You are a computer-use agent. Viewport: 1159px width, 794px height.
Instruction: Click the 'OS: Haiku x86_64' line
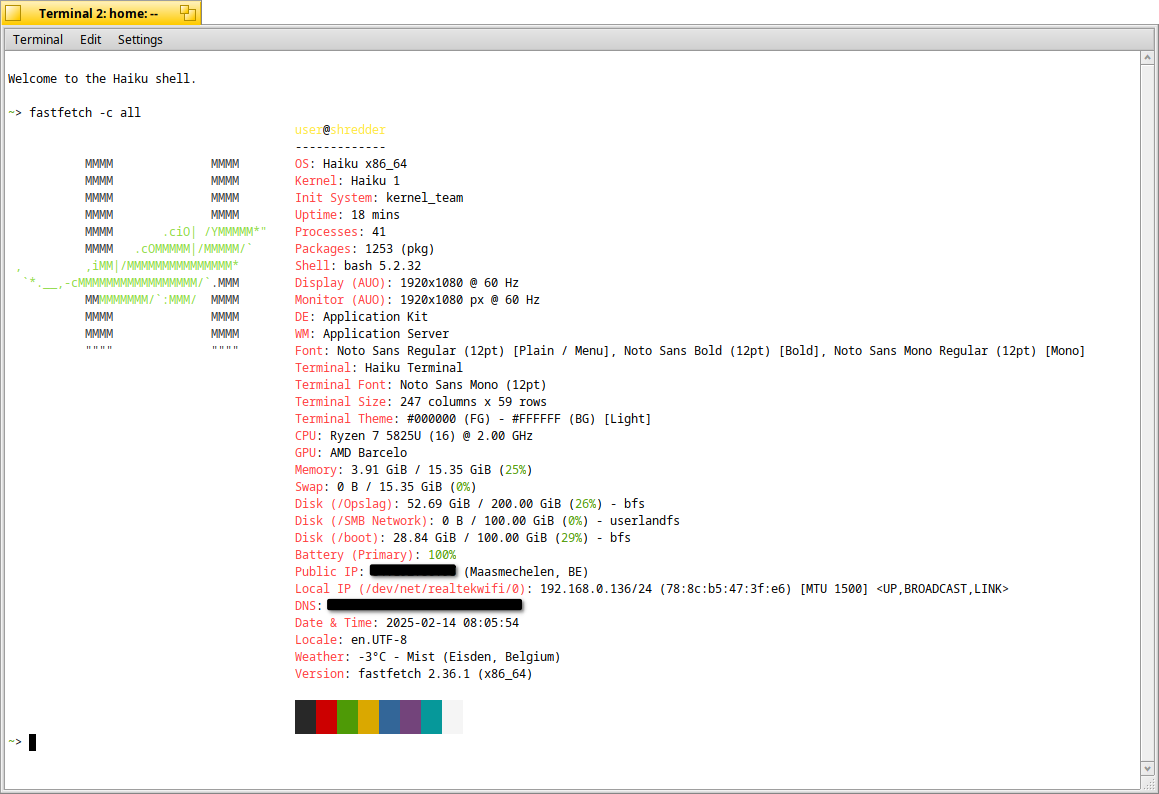351,163
